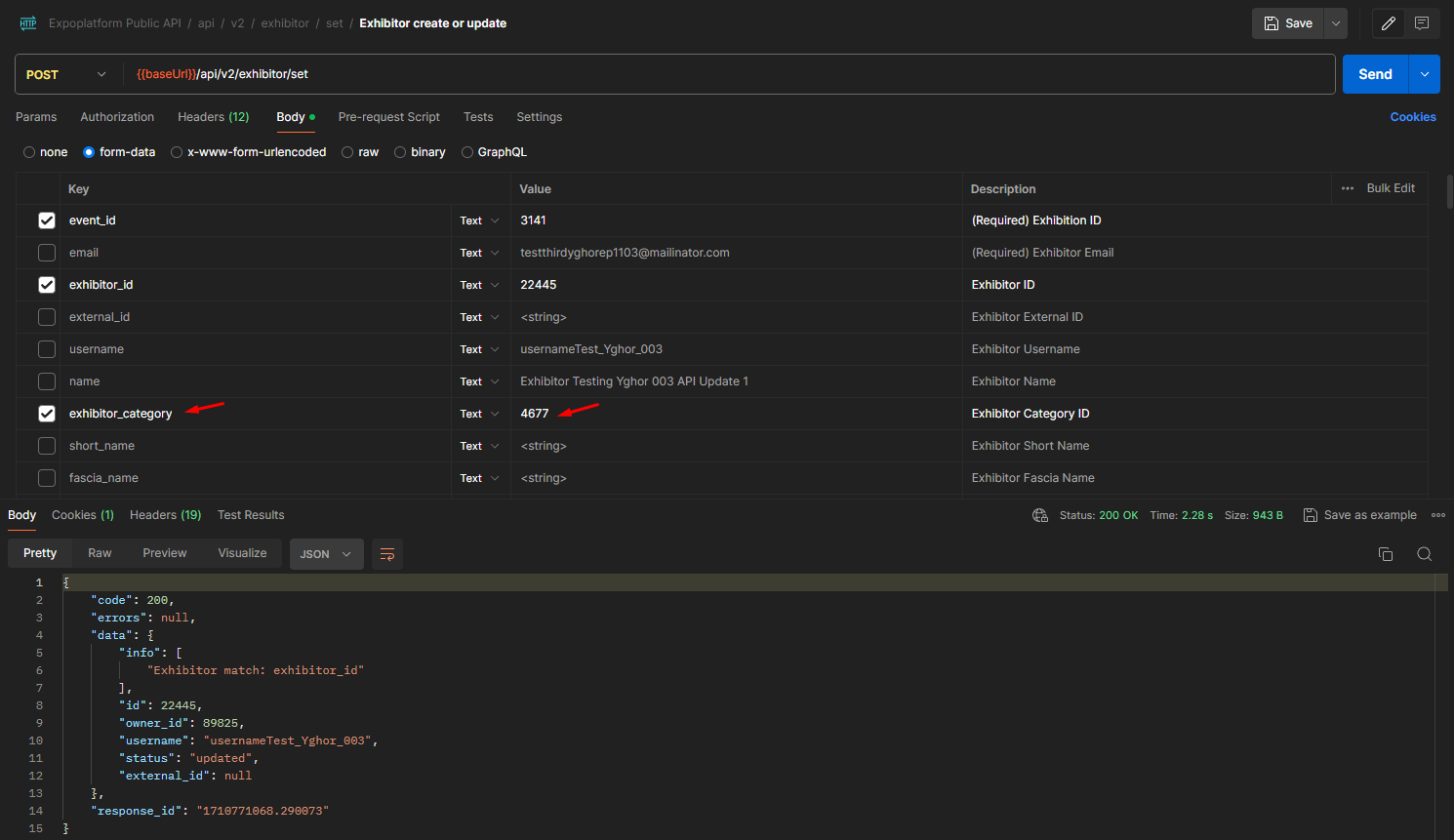The width and height of the screenshot is (1454, 840).
Task: Enable the email parameter checkbox
Action: coord(47,253)
